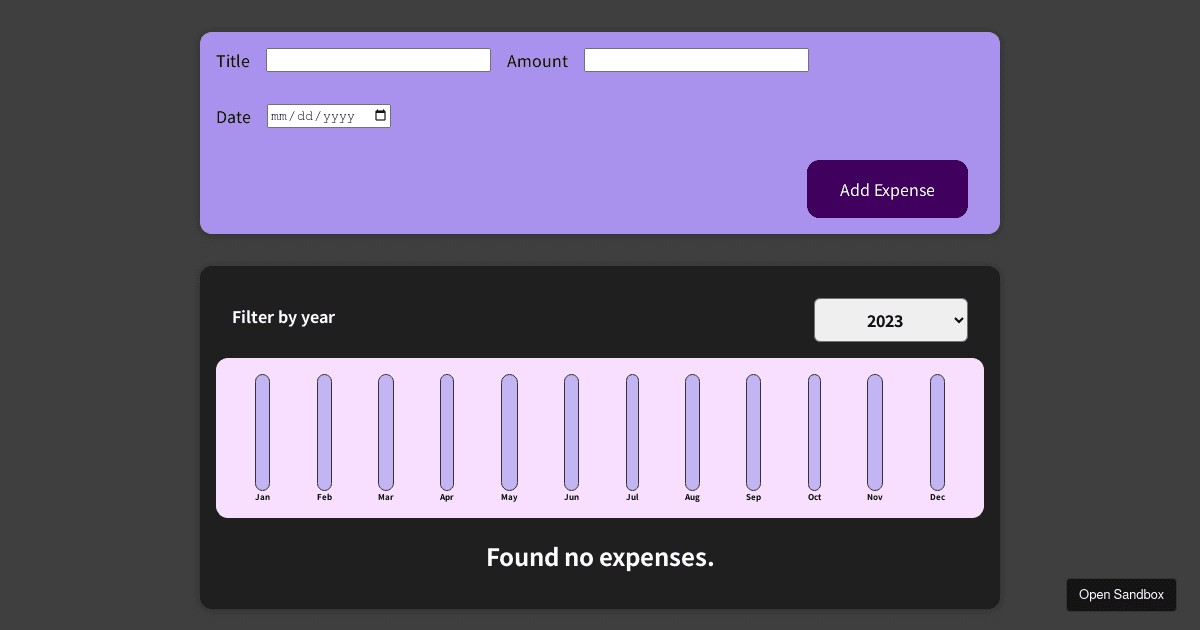1200x630 pixels.
Task: Select the Dec chart bar
Action: (937, 432)
